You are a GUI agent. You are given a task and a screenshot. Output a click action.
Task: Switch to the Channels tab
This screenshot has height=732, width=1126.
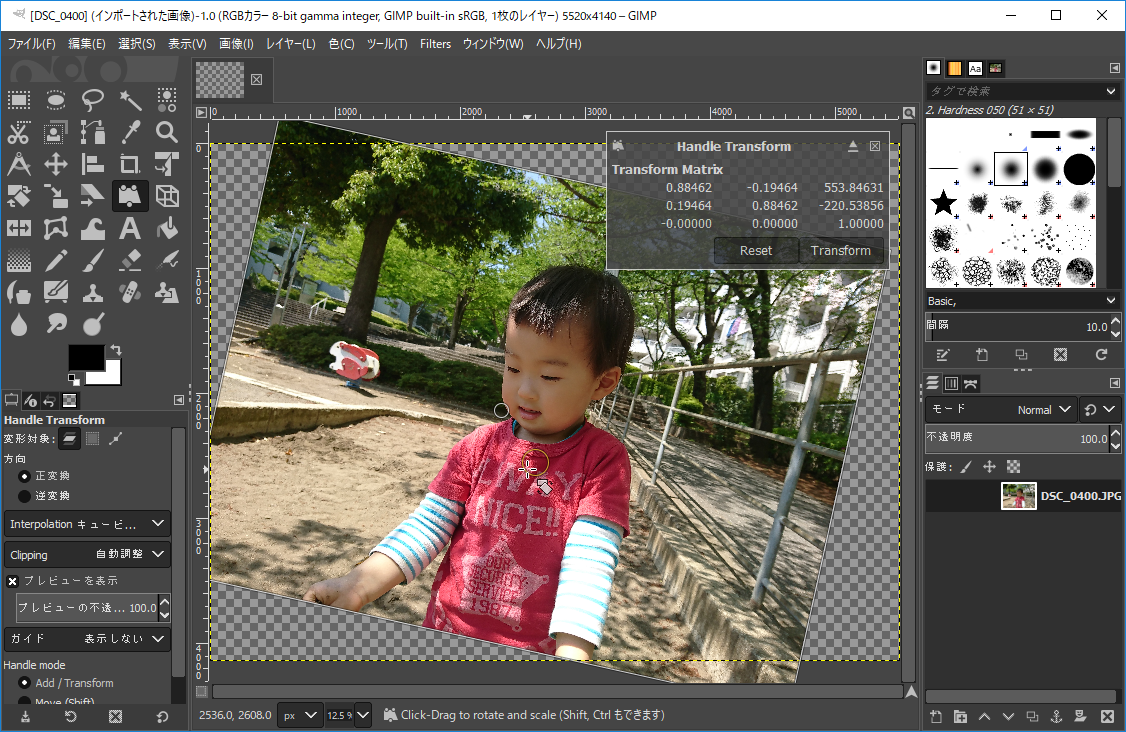951,384
